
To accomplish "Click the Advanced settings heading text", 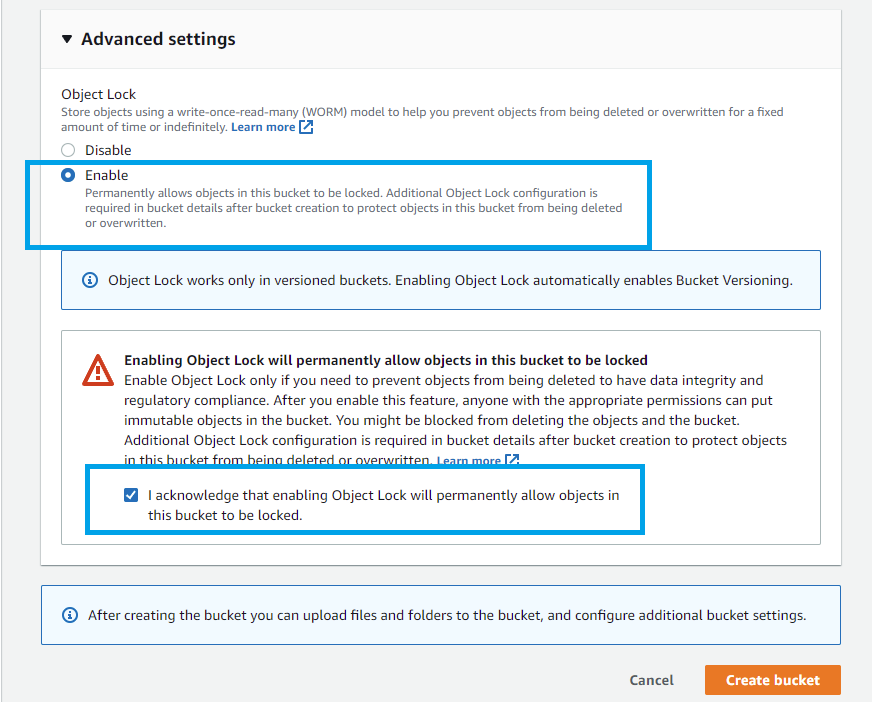I will pyautogui.click(x=158, y=40).
